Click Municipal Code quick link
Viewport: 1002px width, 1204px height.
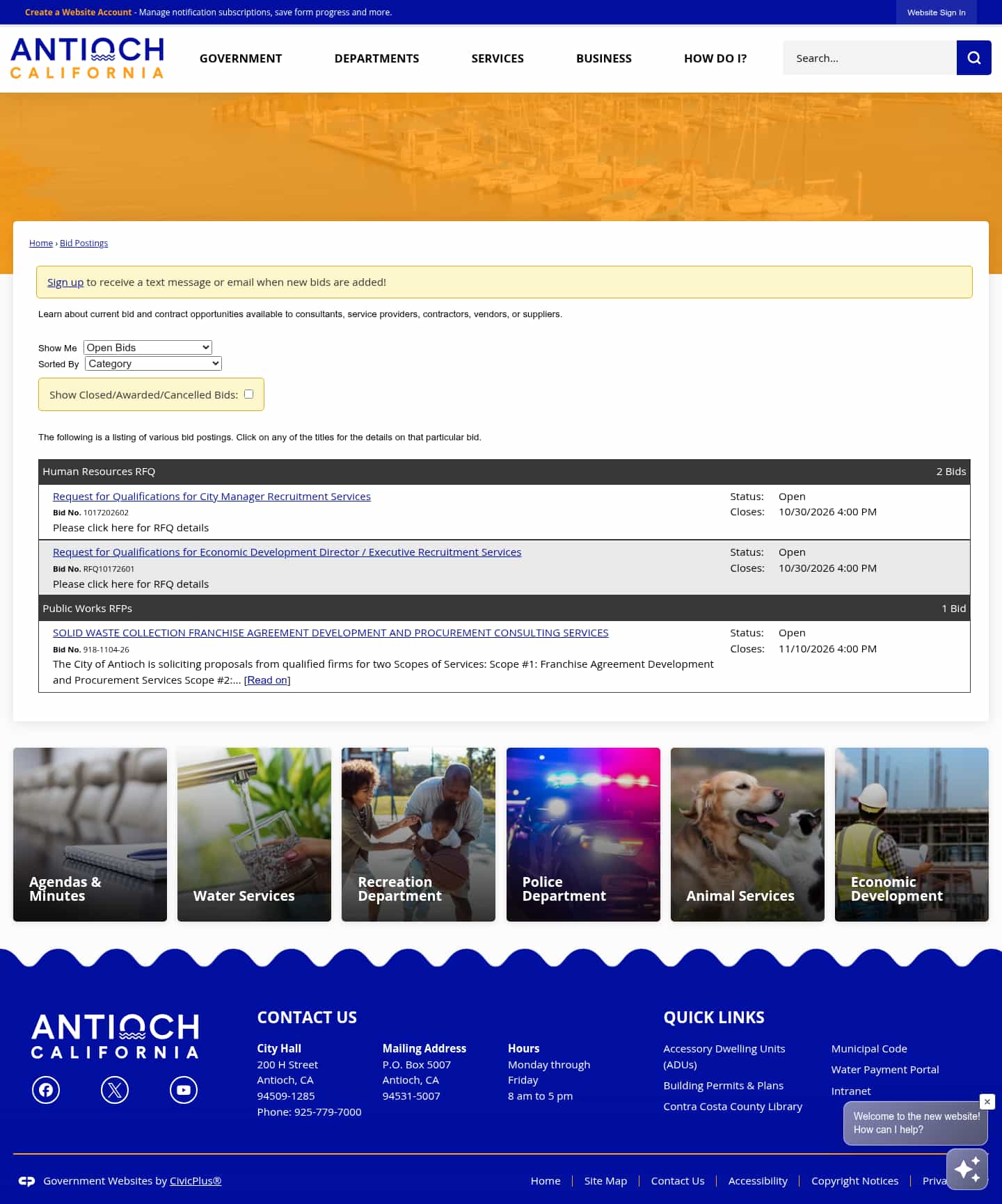click(x=869, y=1049)
